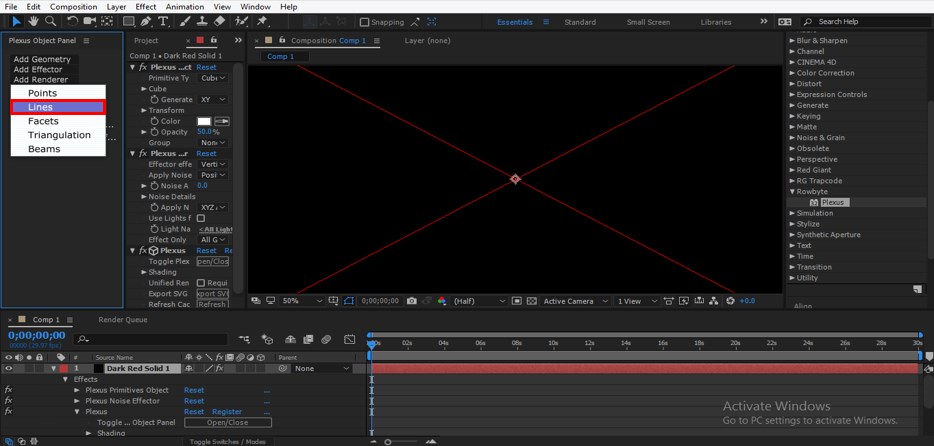The width and height of the screenshot is (934, 446).
Task: Toggle fx switch for Plexus effect in timeline
Action: [x=8, y=411]
